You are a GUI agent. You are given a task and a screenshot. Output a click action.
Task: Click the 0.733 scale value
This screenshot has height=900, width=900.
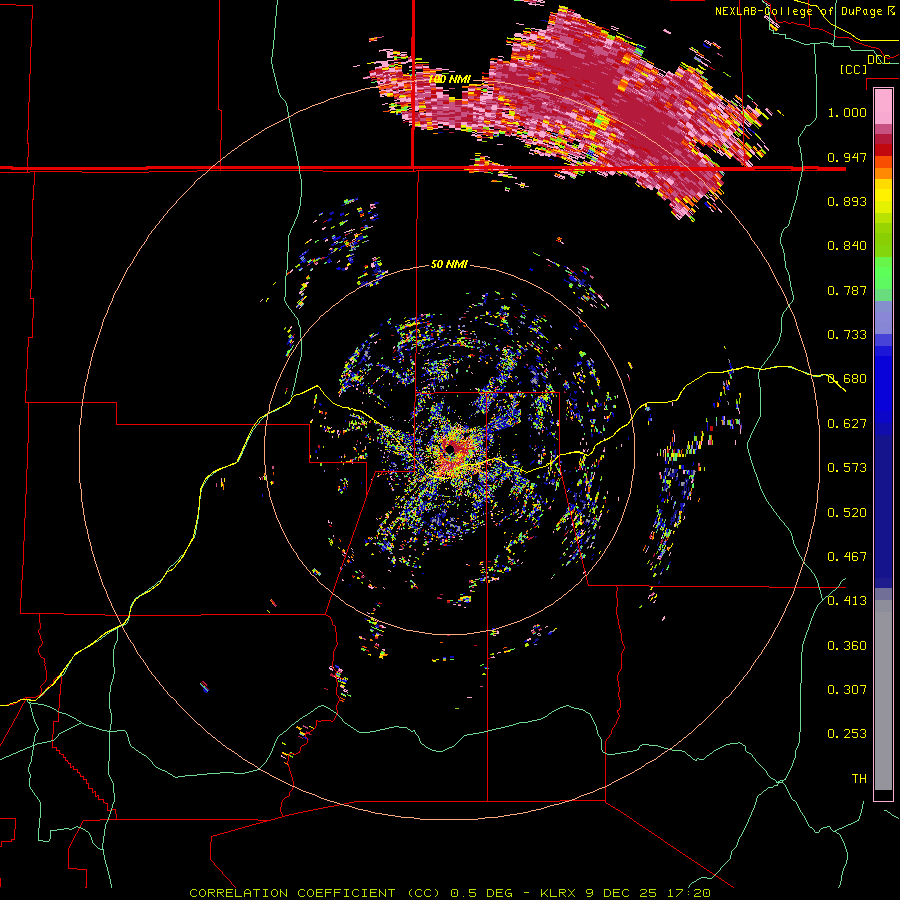coord(847,335)
